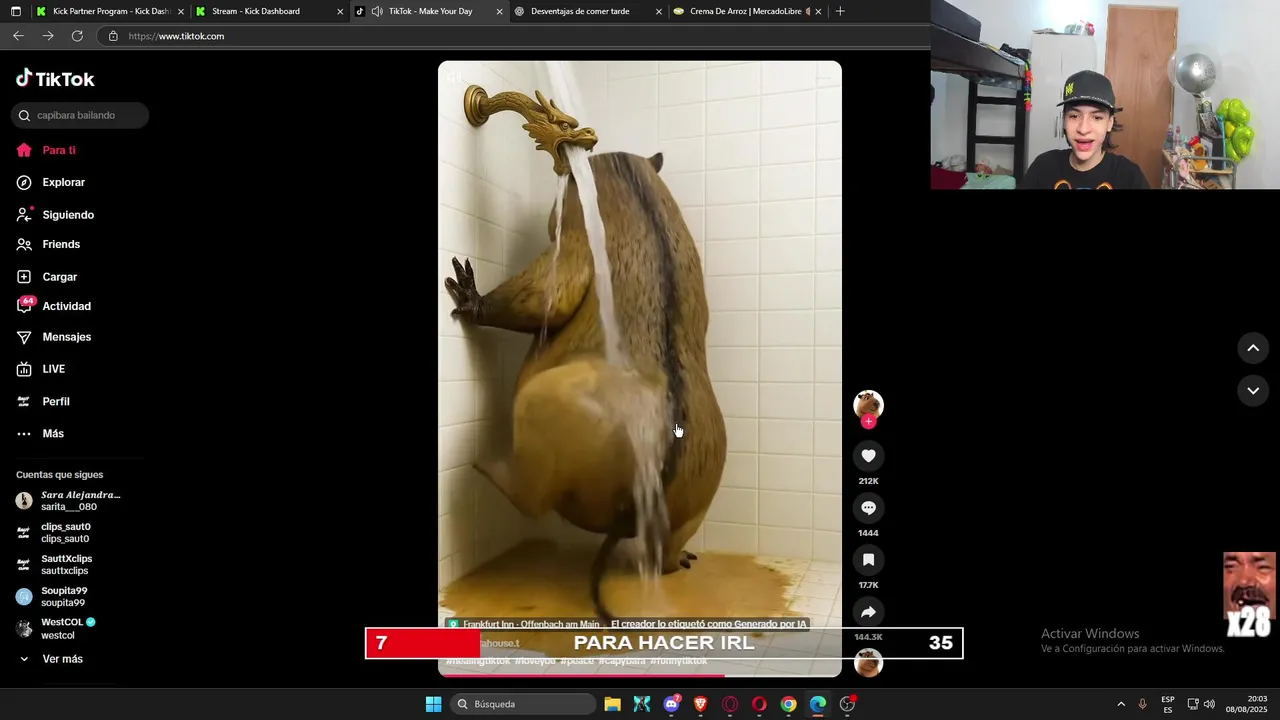Go to Siguiendo feed
This screenshot has height=720, width=1280.
click(x=55, y=215)
